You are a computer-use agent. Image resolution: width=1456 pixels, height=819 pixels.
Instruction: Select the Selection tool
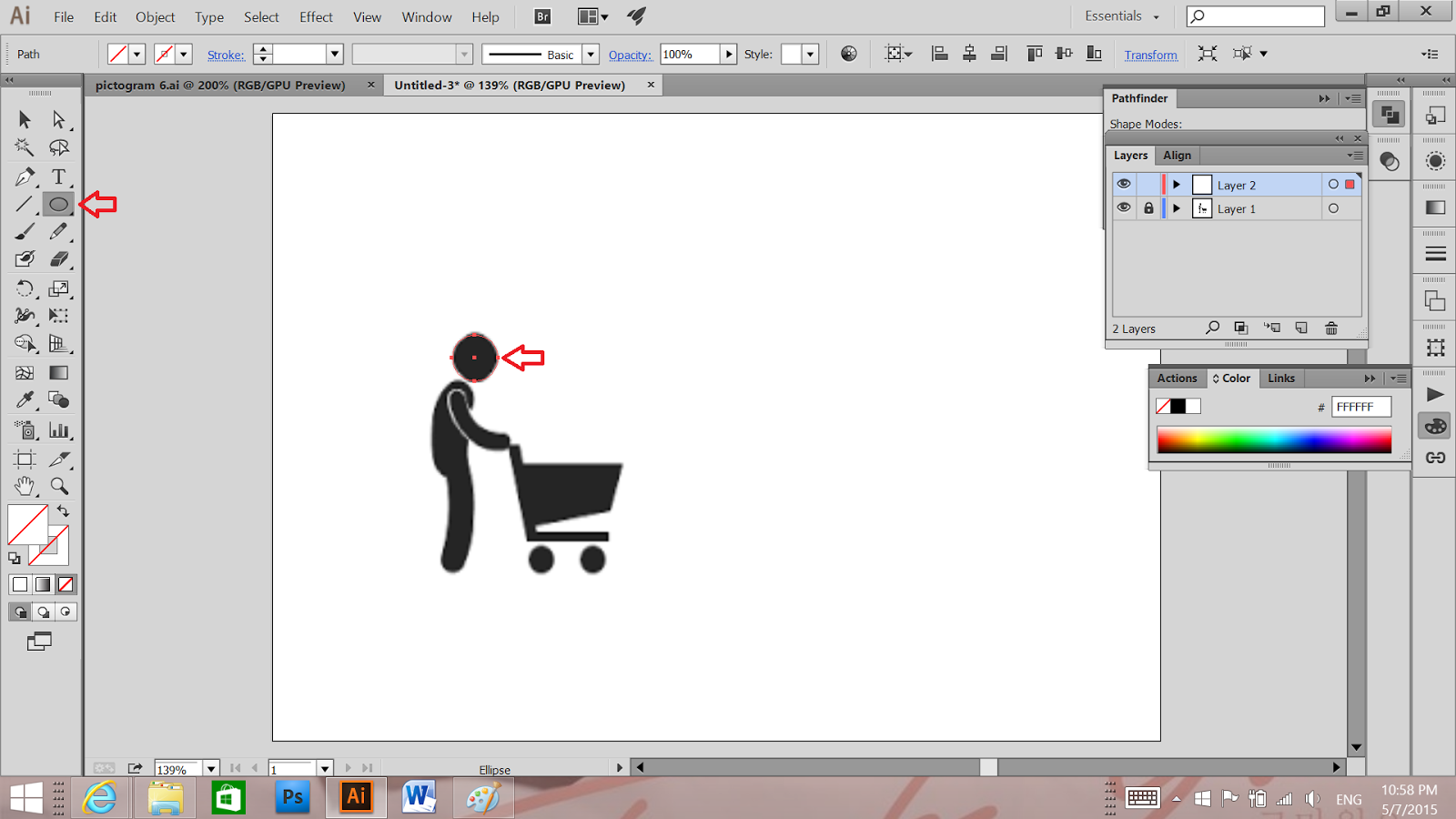[x=25, y=119]
